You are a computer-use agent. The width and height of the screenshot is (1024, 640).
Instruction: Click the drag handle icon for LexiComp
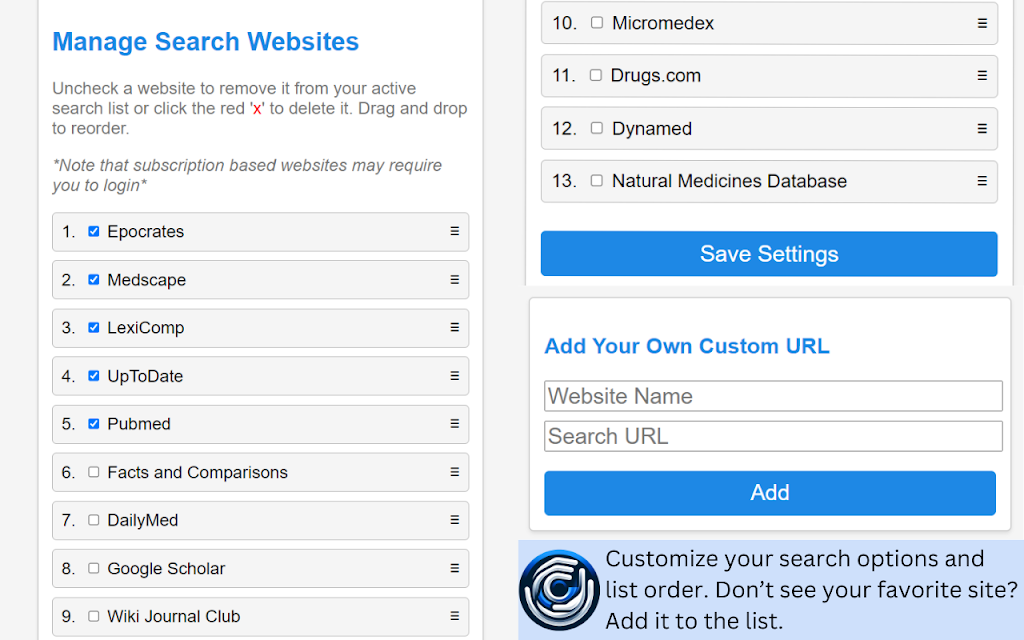455,327
